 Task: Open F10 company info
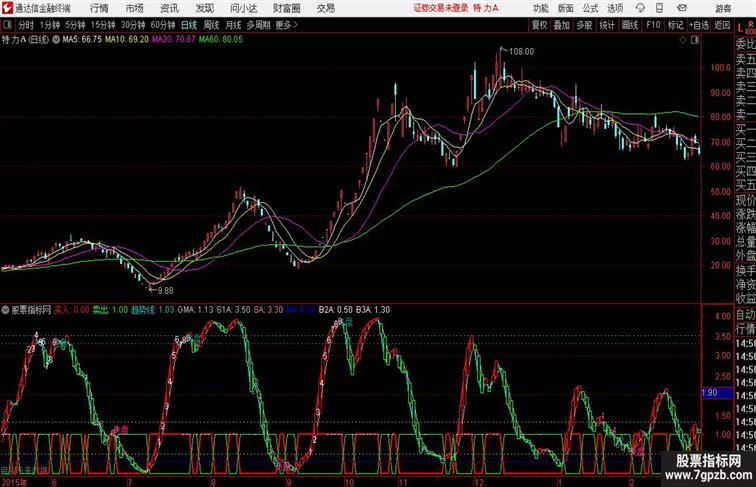pos(653,25)
